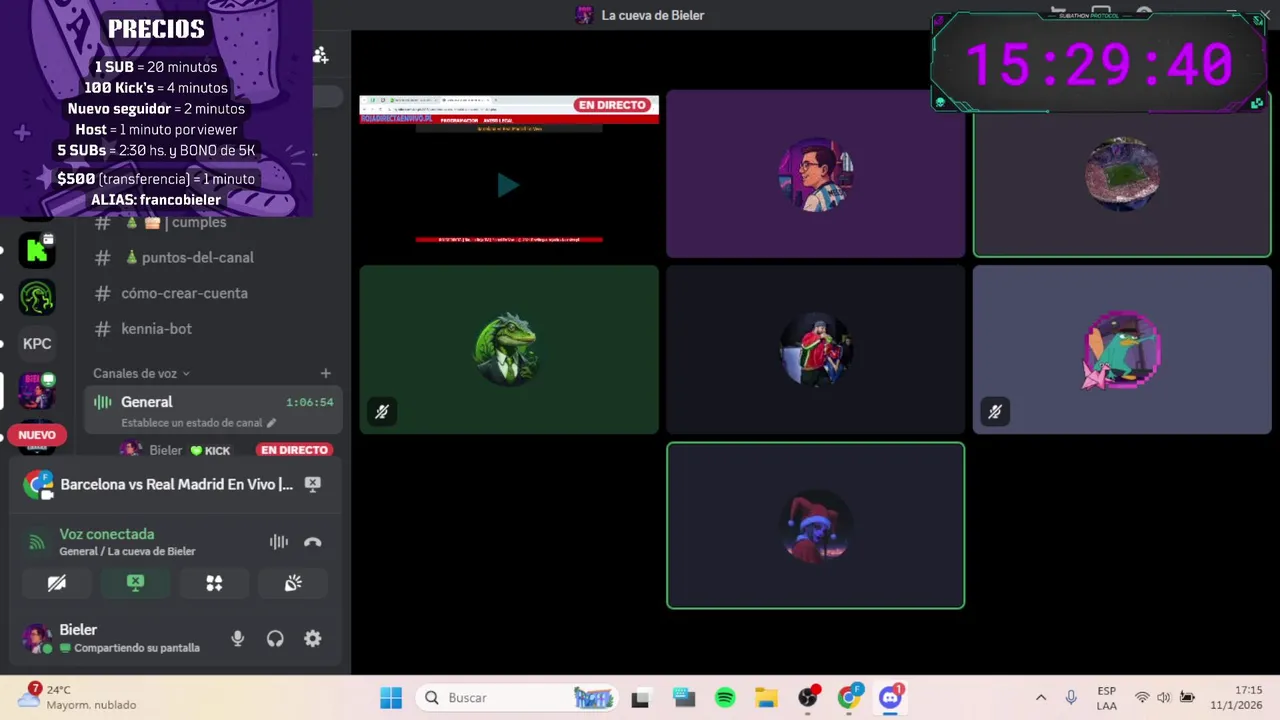Open the KPC server in sidebar
Image resolution: width=1280 pixels, height=720 pixels.
pyautogui.click(x=37, y=343)
